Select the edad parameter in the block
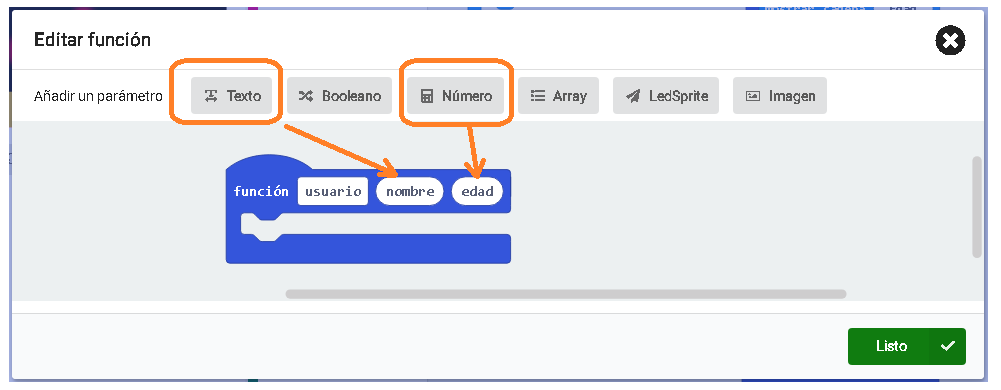 click(x=477, y=191)
